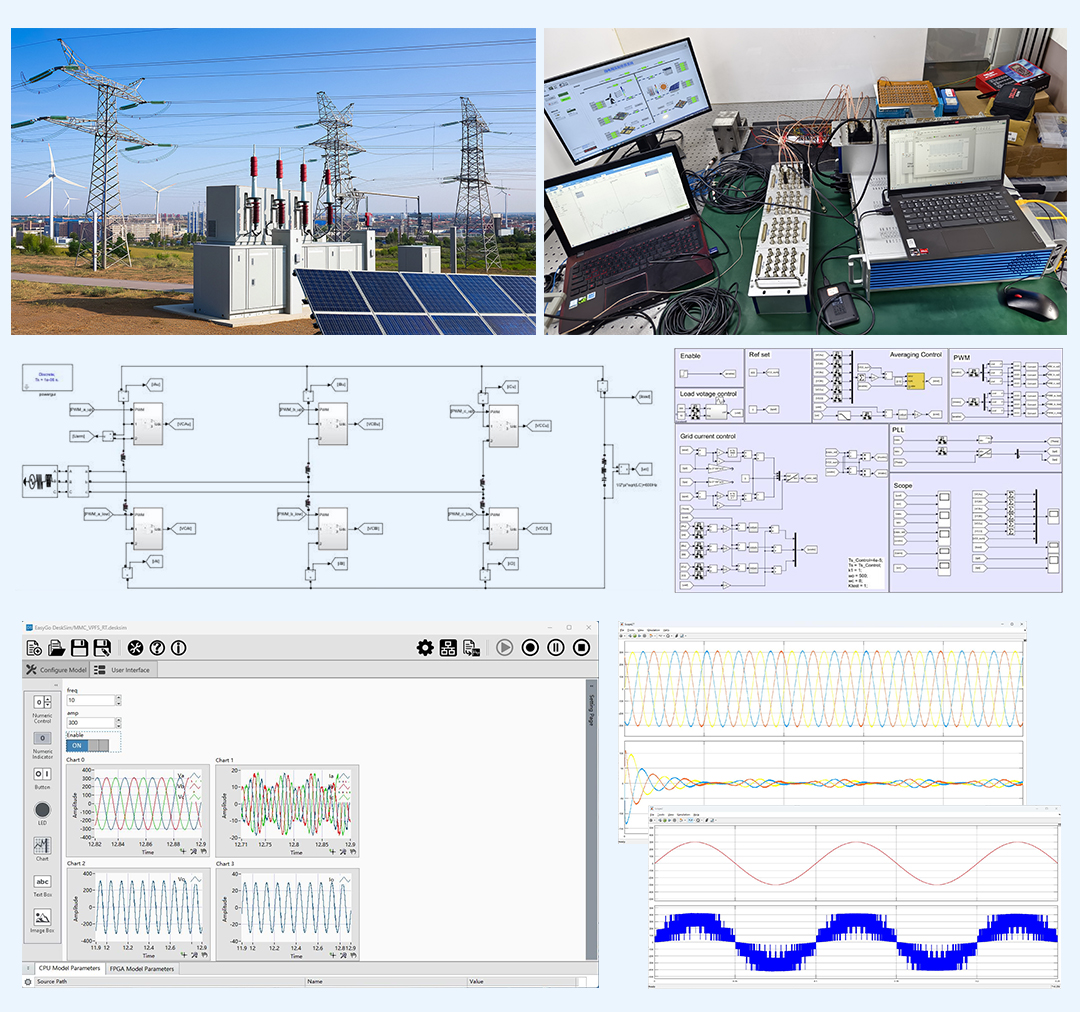Open the CPU Model Parameters tab

coord(69,968)
